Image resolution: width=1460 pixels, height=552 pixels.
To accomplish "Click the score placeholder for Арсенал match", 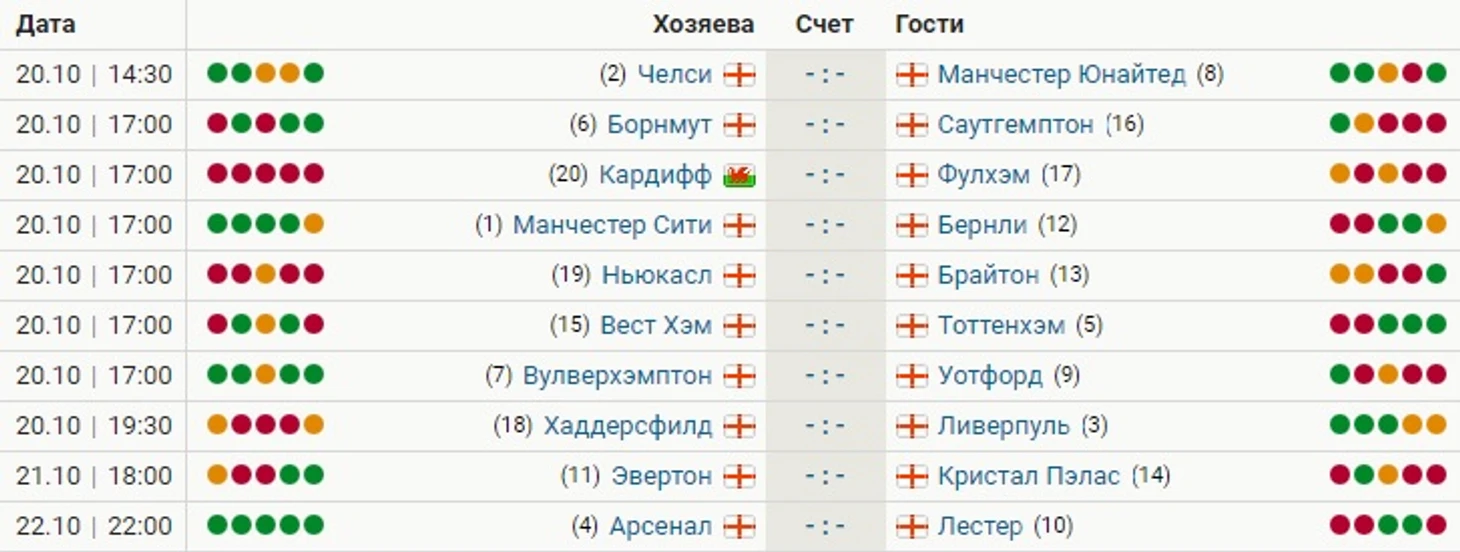I will [x=825, y=526].
